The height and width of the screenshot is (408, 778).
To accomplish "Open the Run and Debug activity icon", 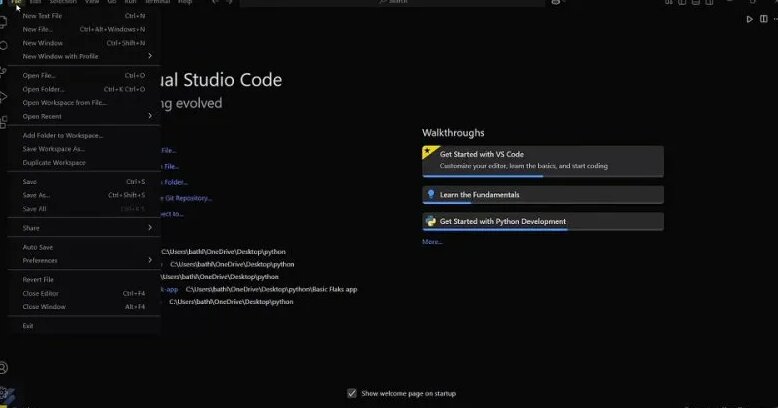I will coord(3,96).
